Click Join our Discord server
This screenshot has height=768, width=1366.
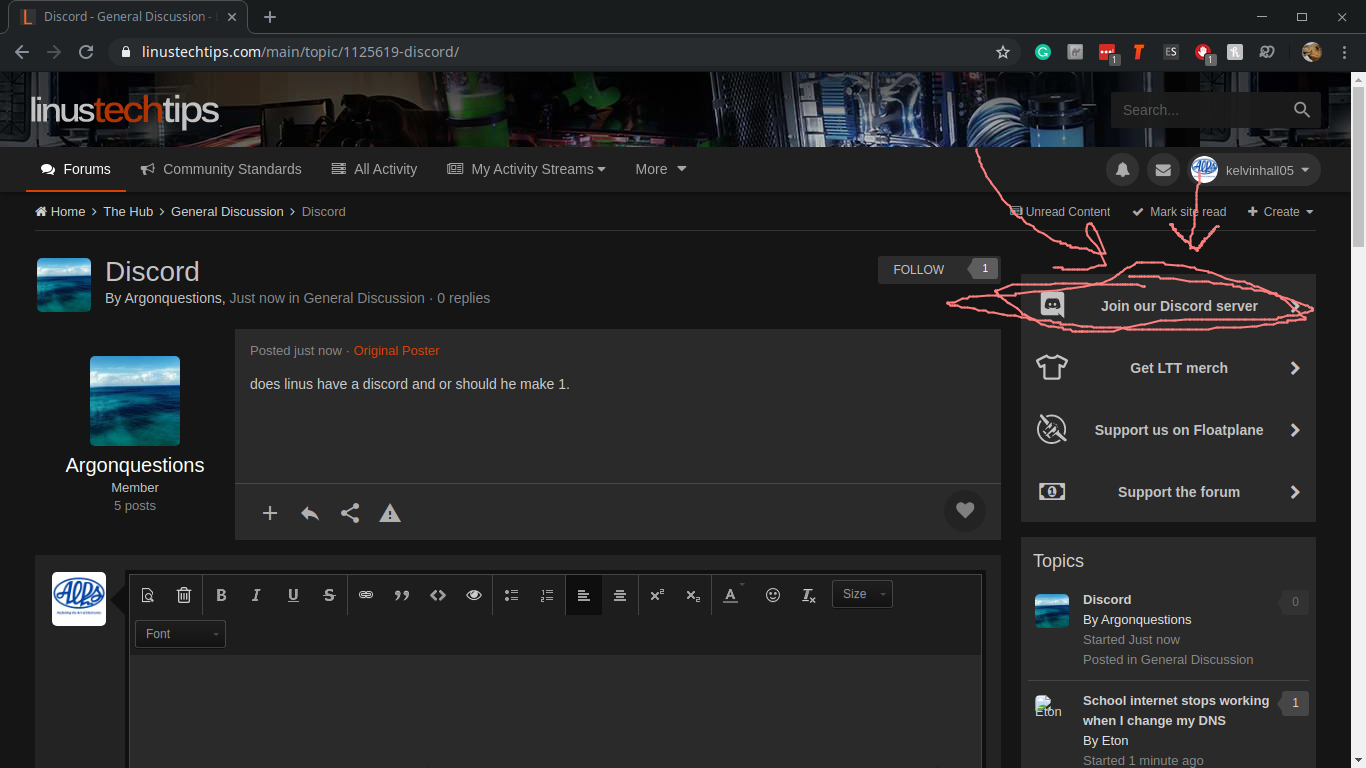coord(1168,306)
